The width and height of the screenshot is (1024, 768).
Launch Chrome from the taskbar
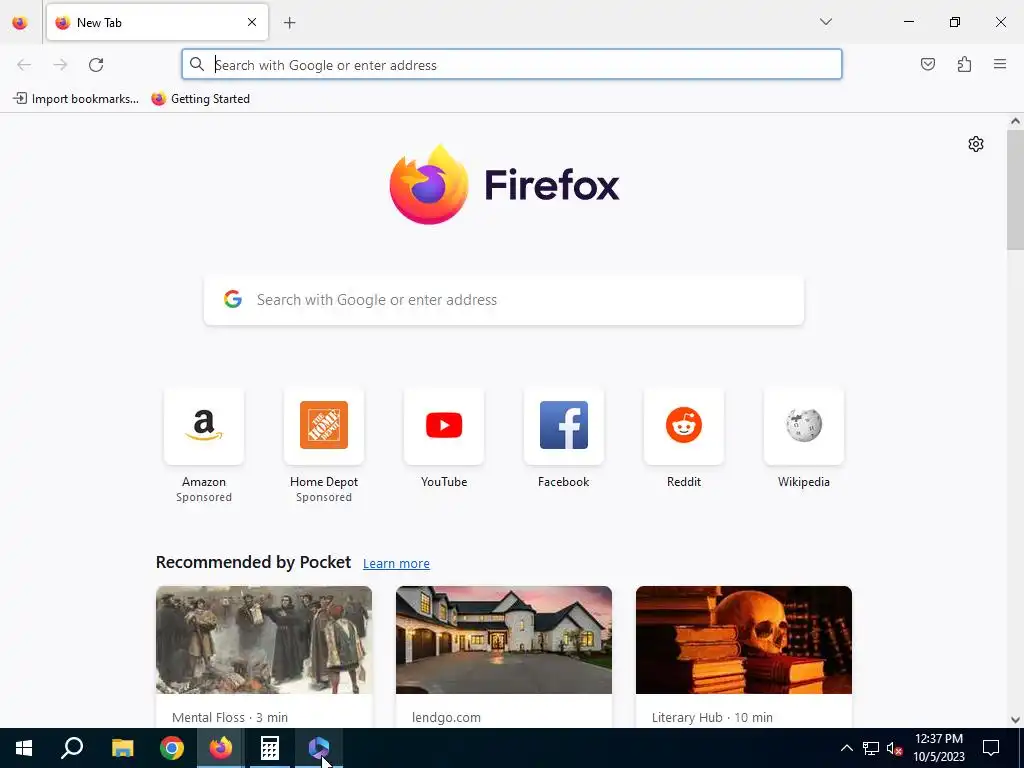pos(172,748)
